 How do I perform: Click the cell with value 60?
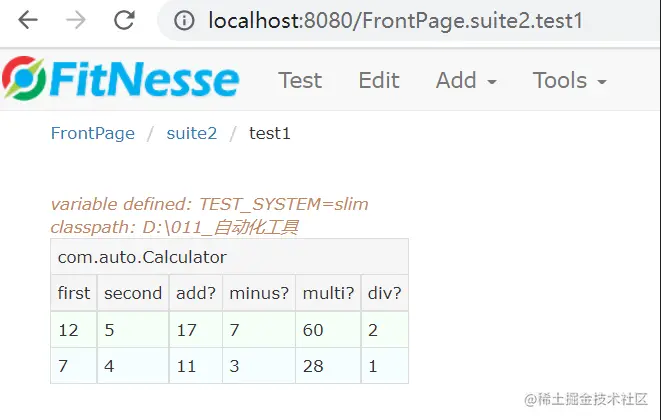click(x=328, y=330)
